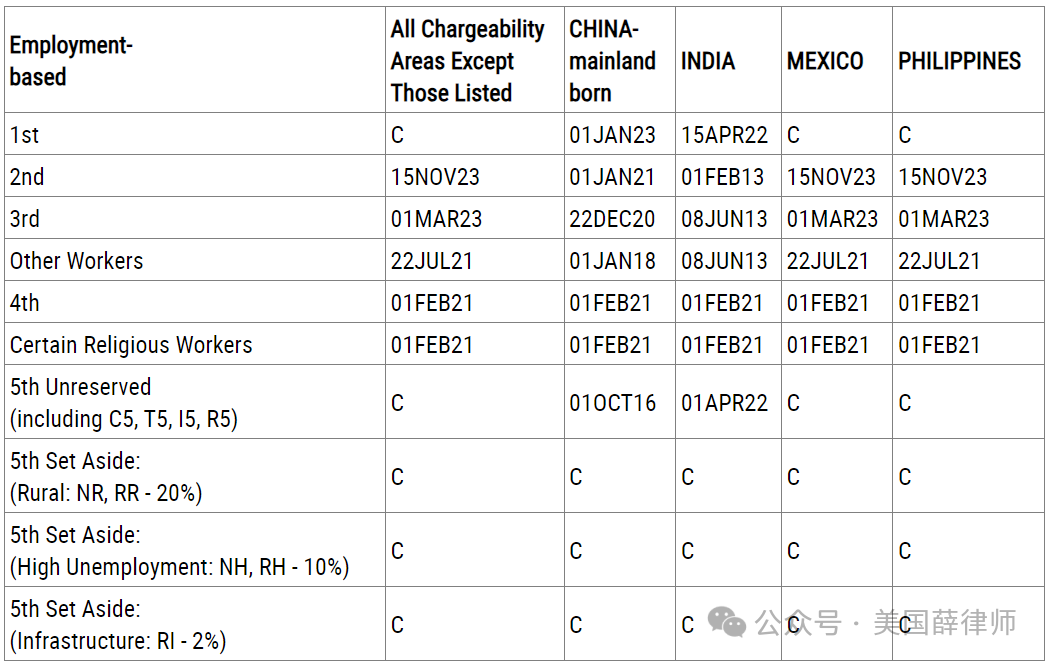Click India 1st preference date 15APR22
This screenshot has width=1050, height=665.
point(724,135)
